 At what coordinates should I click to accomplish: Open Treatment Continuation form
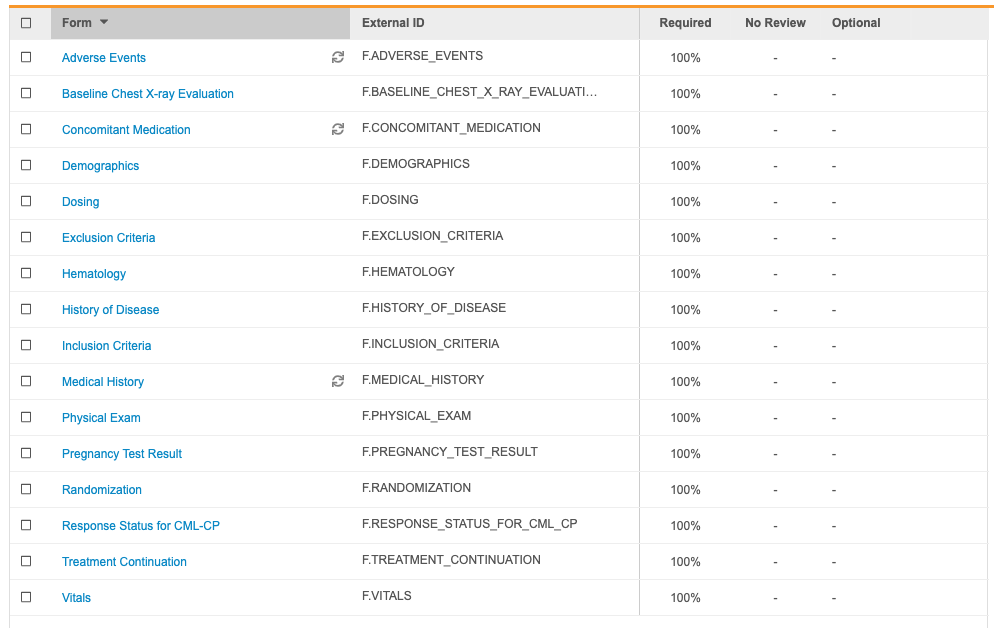point(124,562)
